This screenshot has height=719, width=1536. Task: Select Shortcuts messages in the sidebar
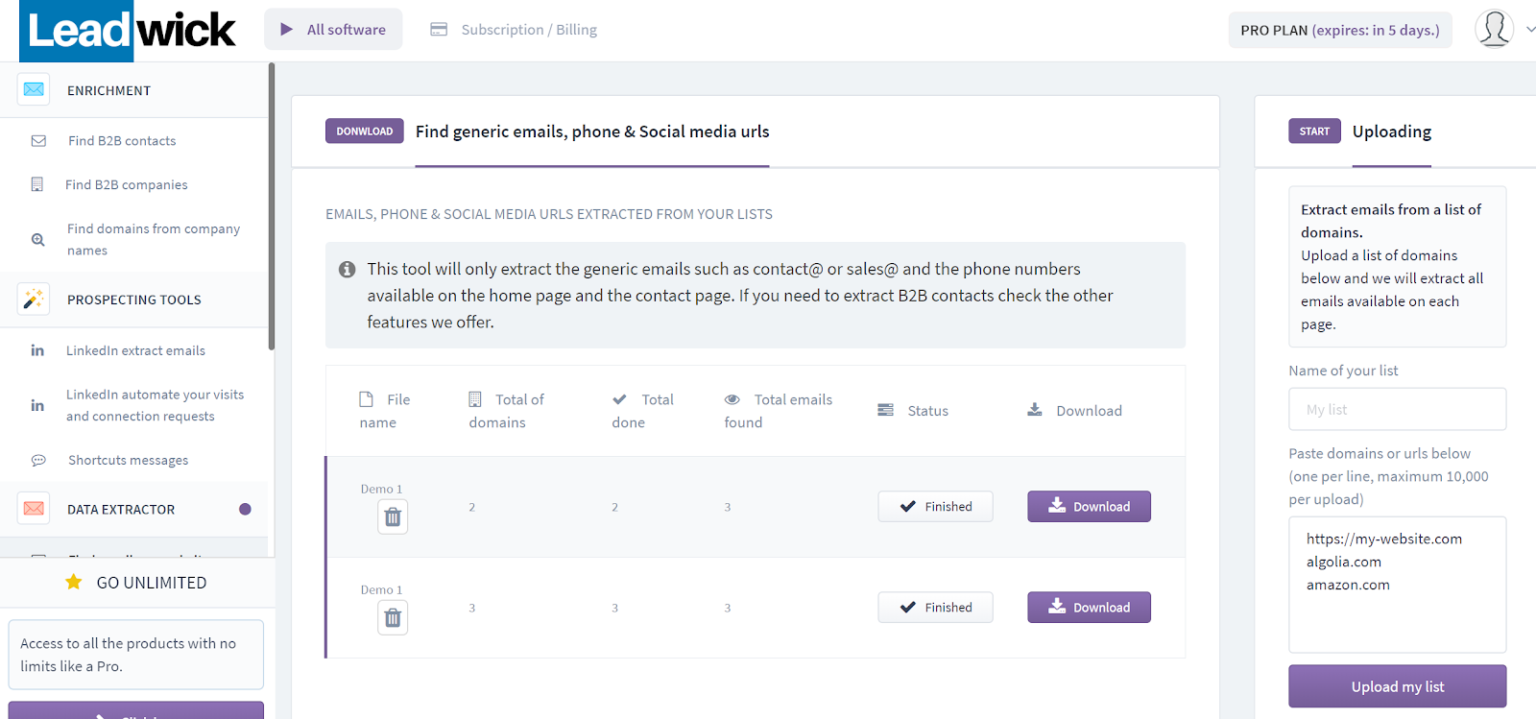(128, 461)
